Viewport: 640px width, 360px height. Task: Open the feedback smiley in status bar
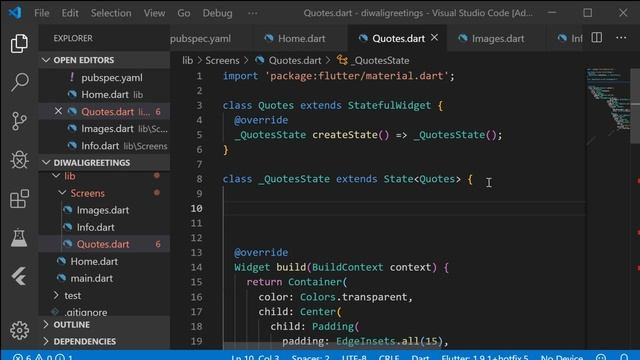(601, 357)
